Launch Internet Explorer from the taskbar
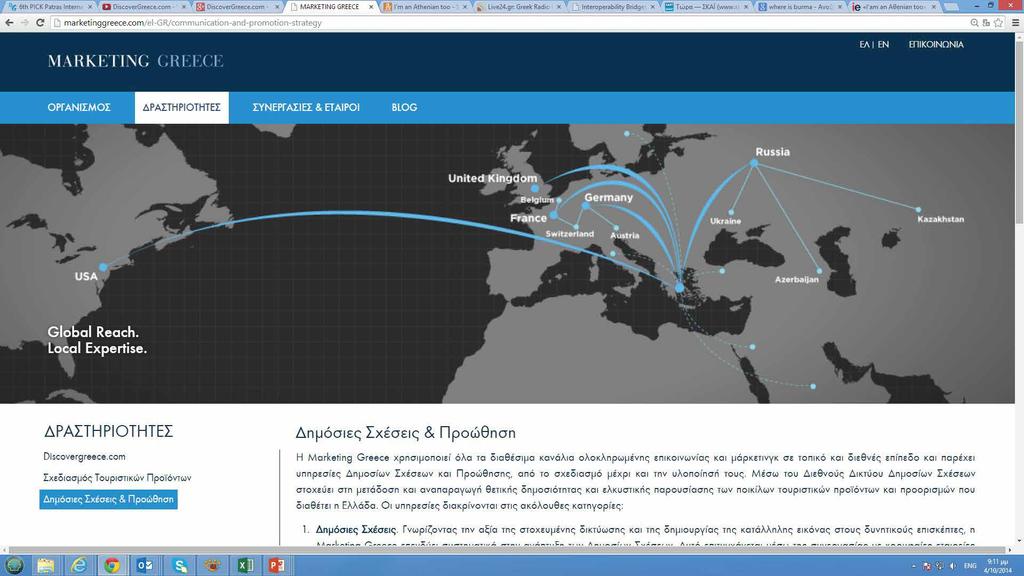The height and width of the screenshot is (576, 1024). pyautogui.click(x=79, y=565)
